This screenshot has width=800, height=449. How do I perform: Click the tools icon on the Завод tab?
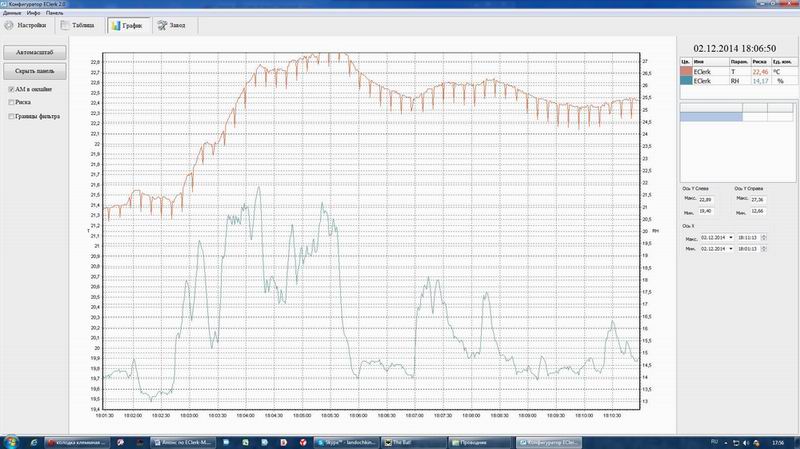click(x=161, y=25)
